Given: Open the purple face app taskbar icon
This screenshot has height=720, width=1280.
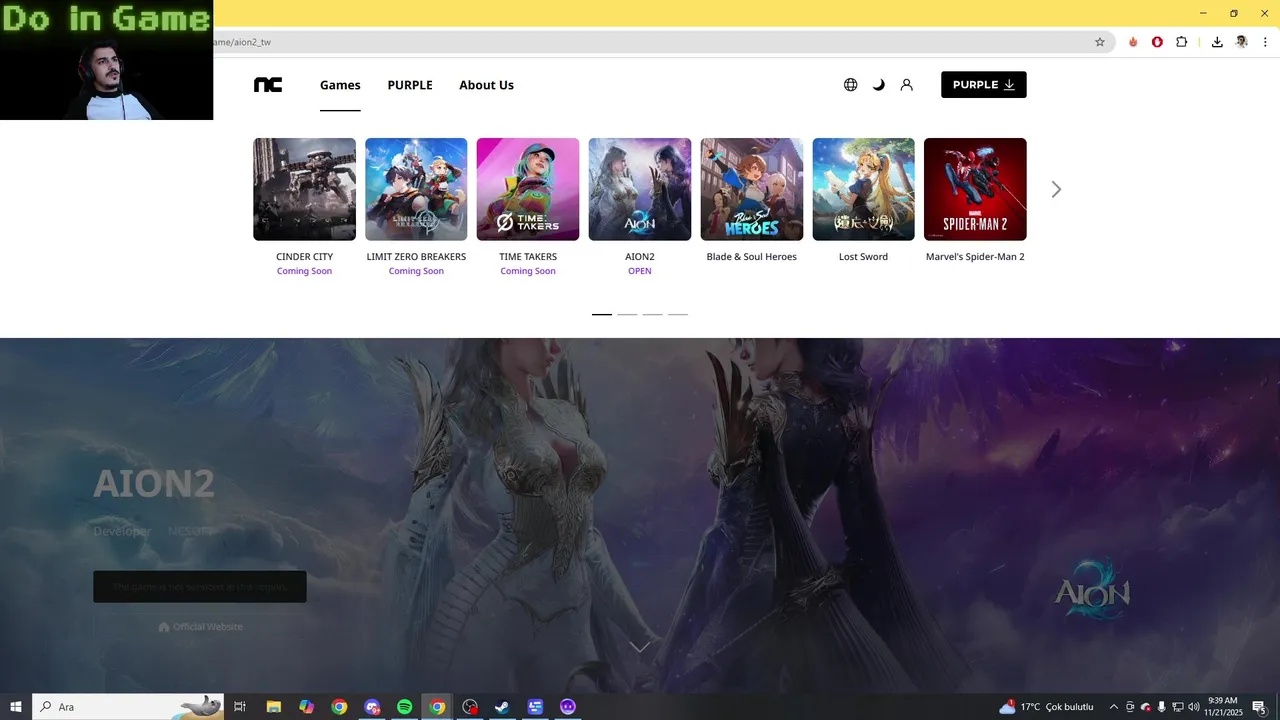Looking at the screenshot, I should pos(568,707).
